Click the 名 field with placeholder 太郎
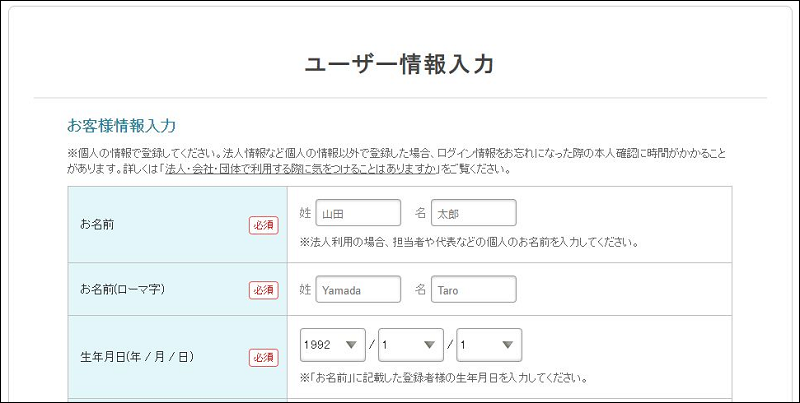 [x=473, y=213]
